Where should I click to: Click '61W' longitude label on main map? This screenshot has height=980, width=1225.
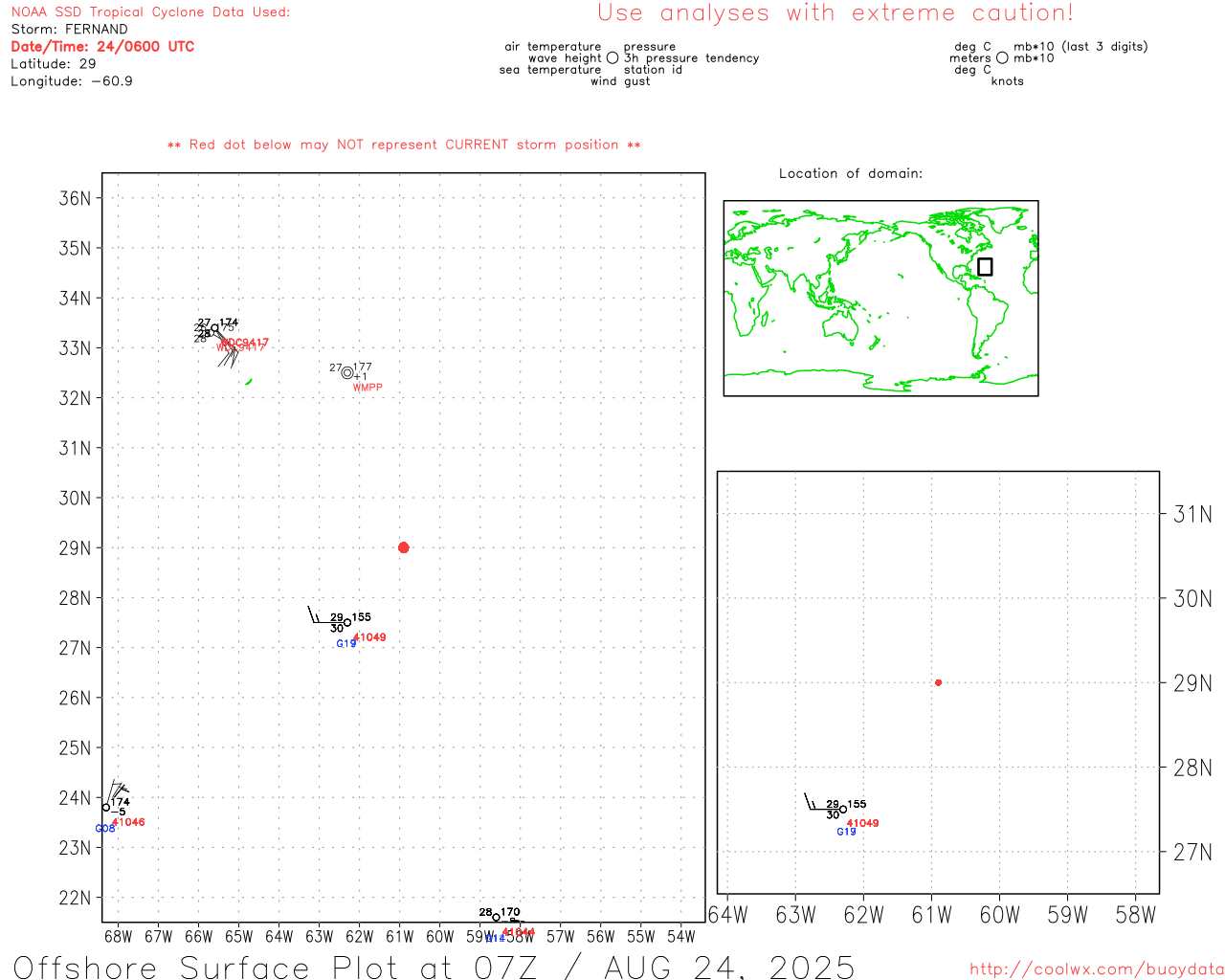(x=400, y=936)
